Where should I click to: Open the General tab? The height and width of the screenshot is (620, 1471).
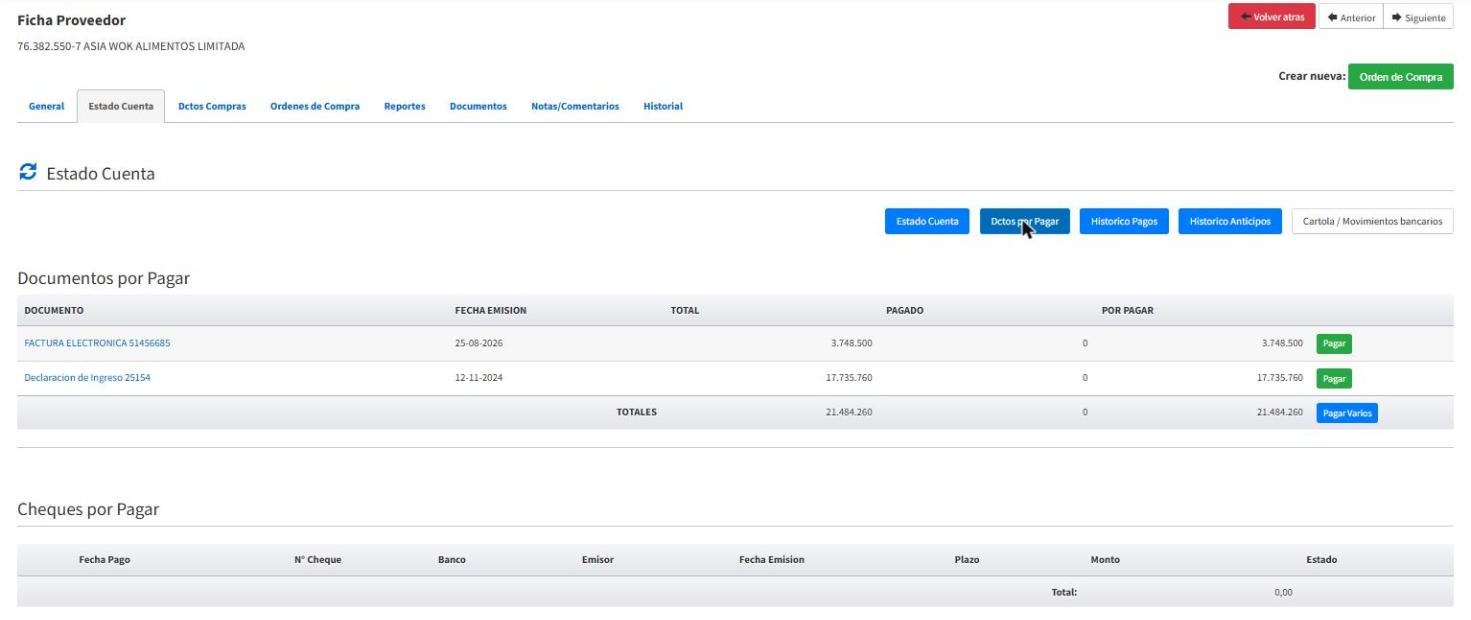46,106
